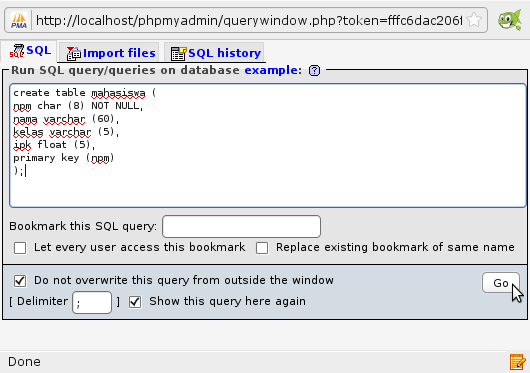Click the PMA favicon in address bar
This screenshot has height=373, width=530.
pyautogui.click(x=19, y=21)
